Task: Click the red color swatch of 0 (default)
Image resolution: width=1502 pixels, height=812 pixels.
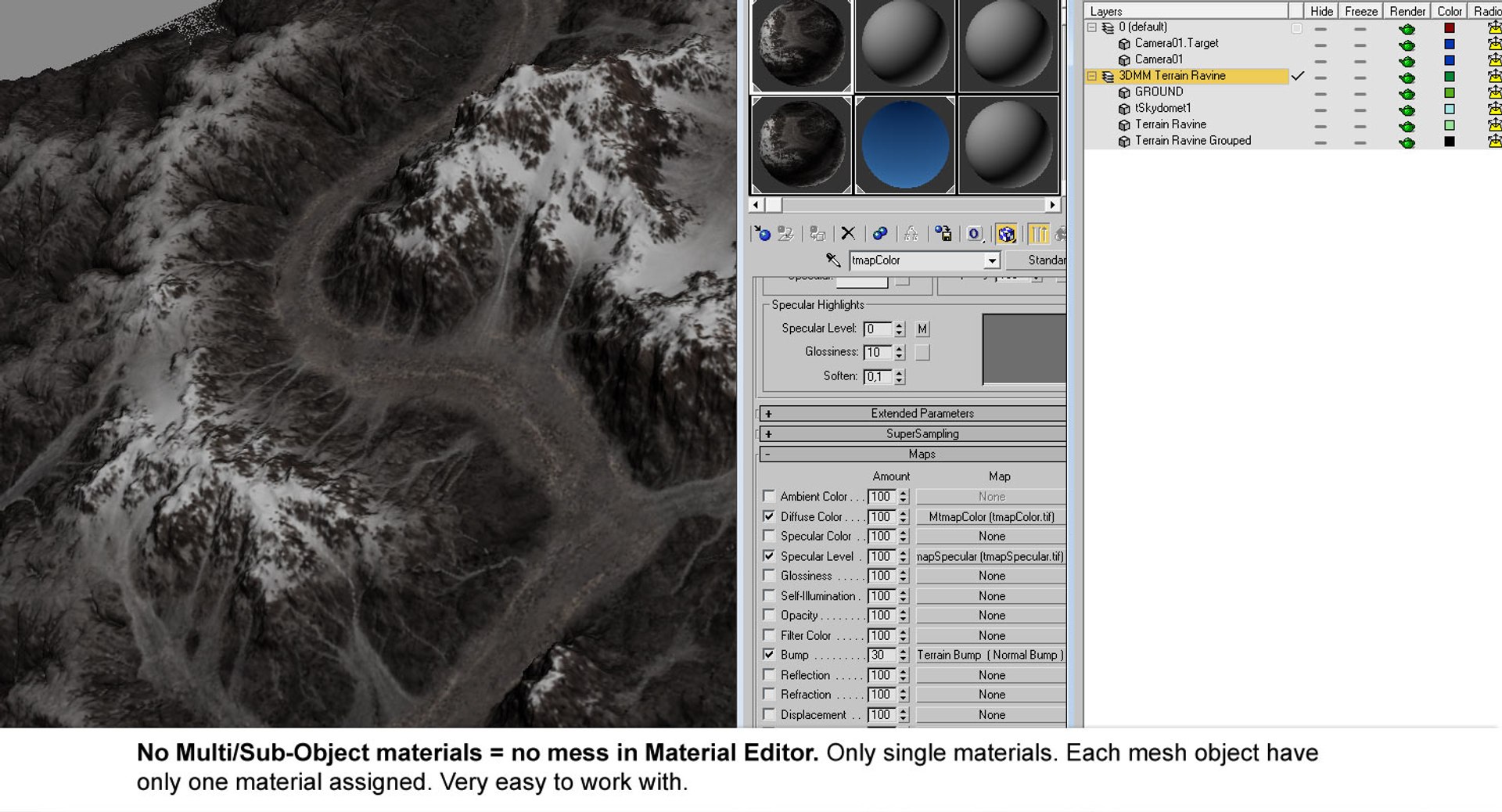Action: tap(1450, 27)
